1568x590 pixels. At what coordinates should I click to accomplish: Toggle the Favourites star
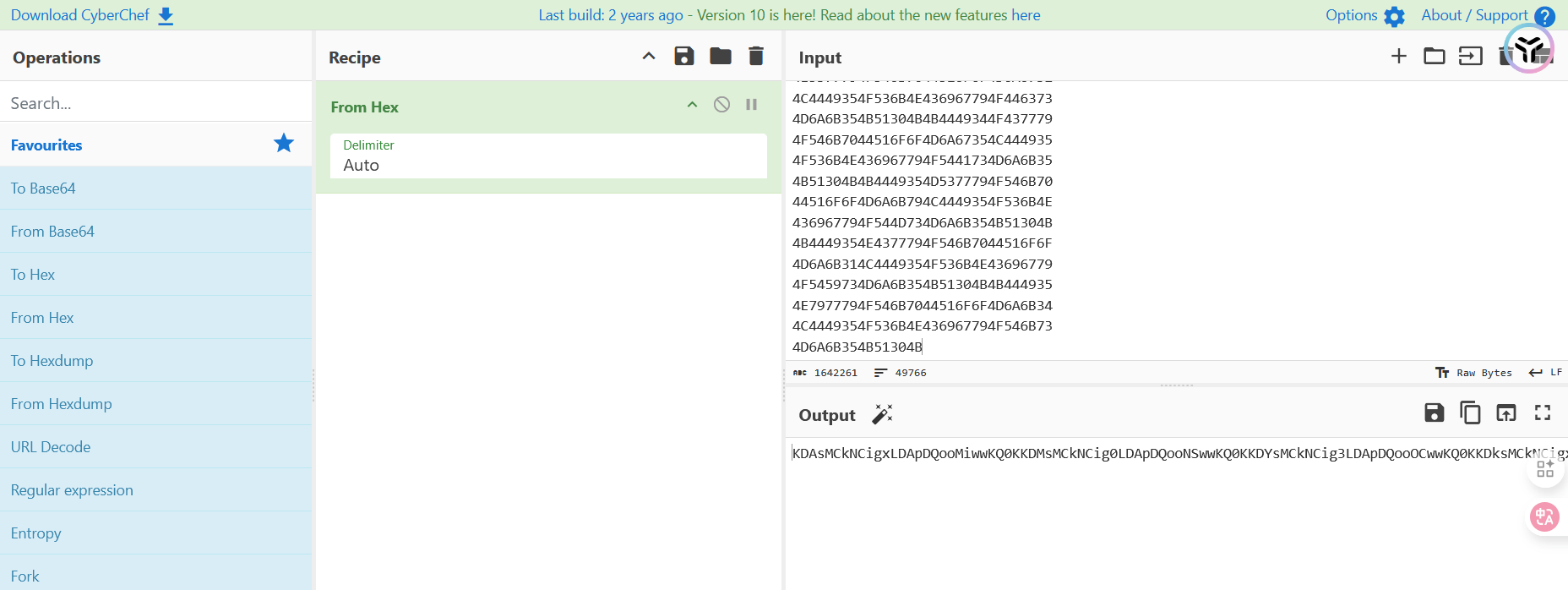click(284, 144)
